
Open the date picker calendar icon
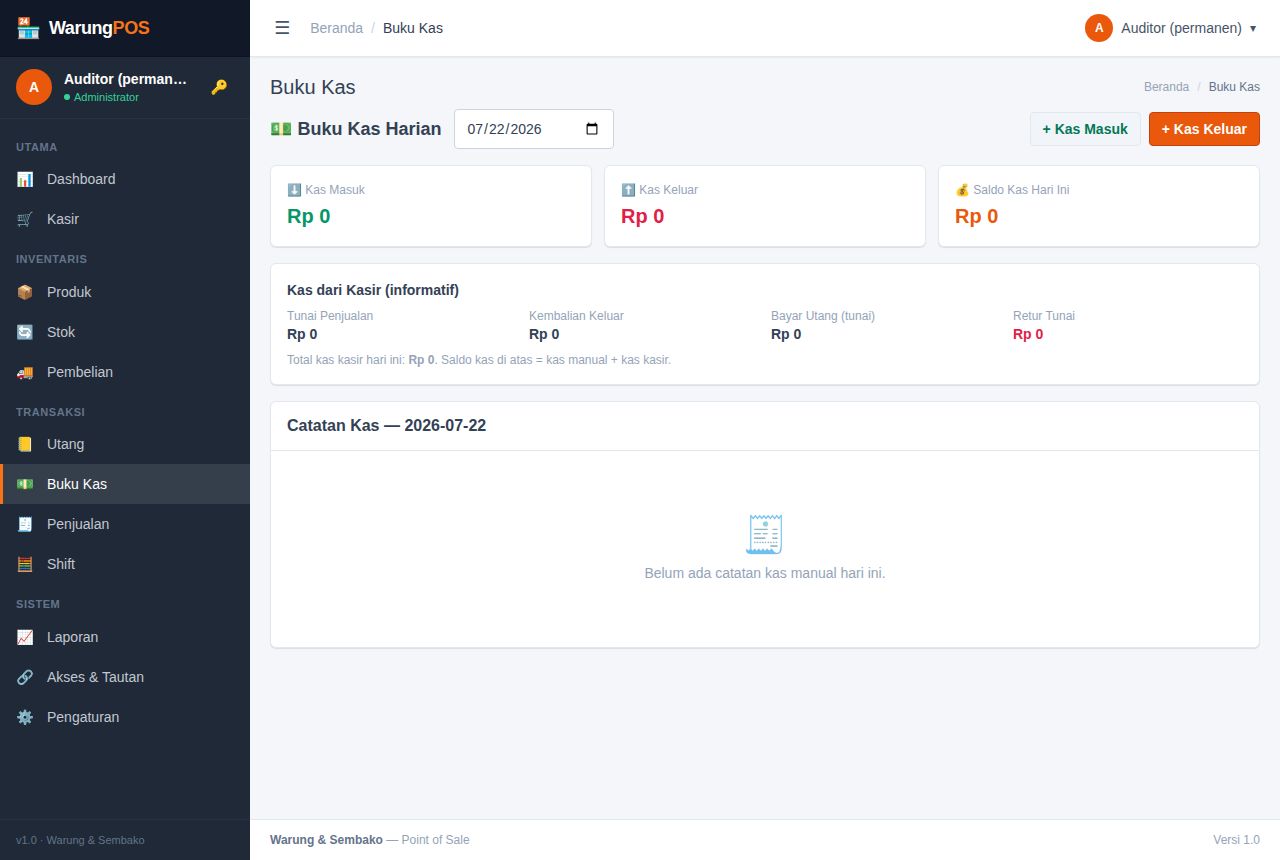click(592, 129)
